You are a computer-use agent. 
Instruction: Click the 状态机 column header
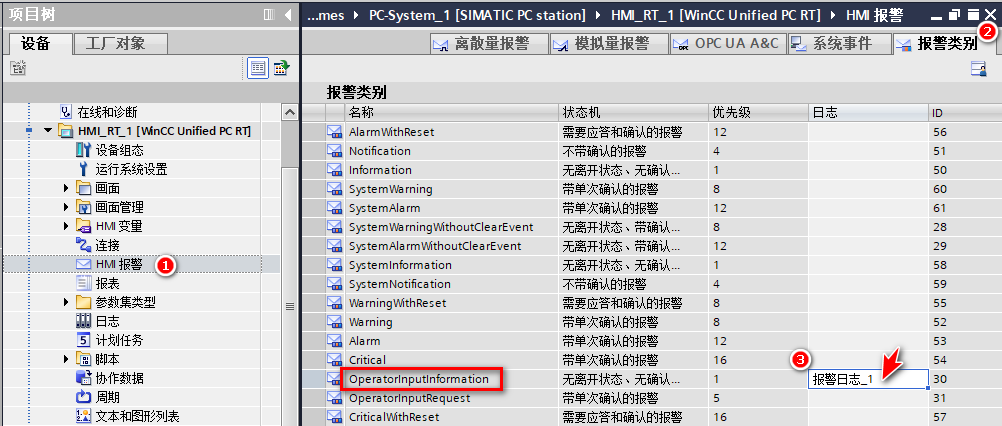633,113
